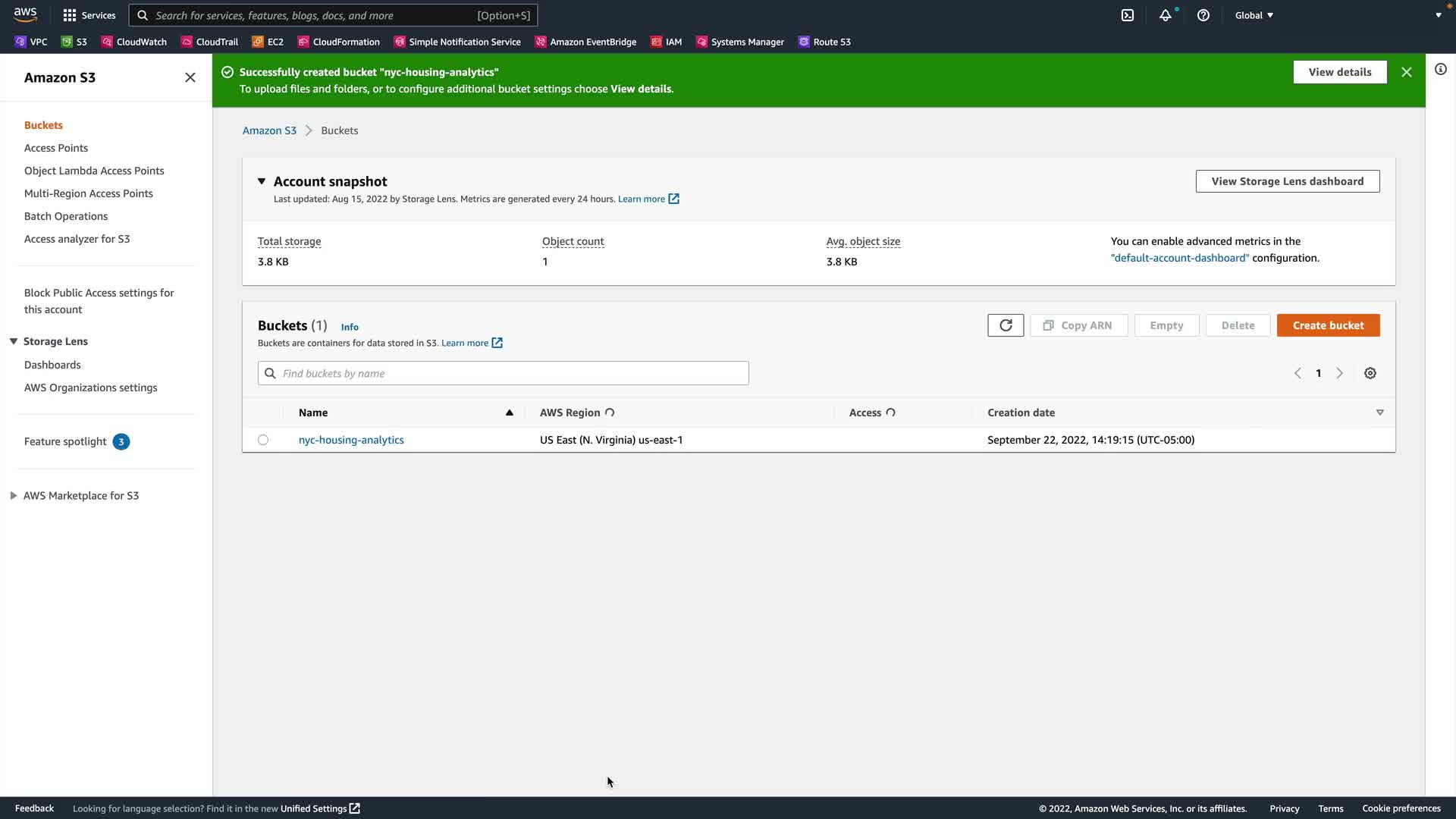This screenshot has height=819, width=1456.
Task: Click the Find buckets by name field
Action: (503, 373)
